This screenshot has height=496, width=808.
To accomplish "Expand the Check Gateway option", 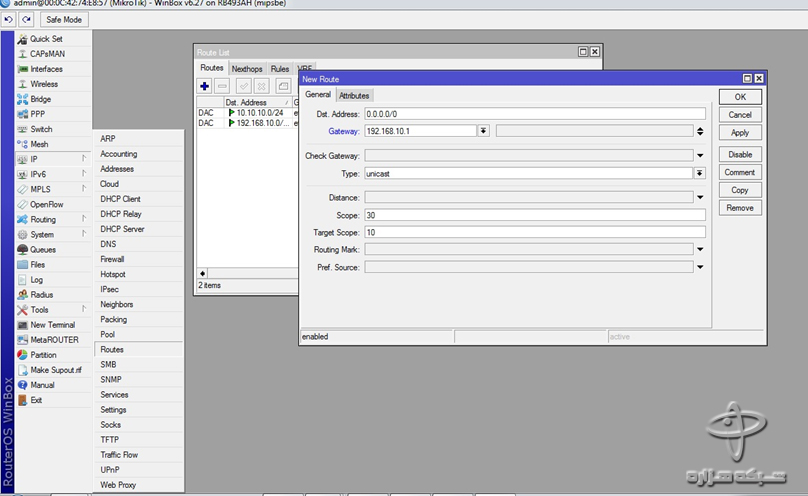I will pyautogui.click(x=700, y=156).
